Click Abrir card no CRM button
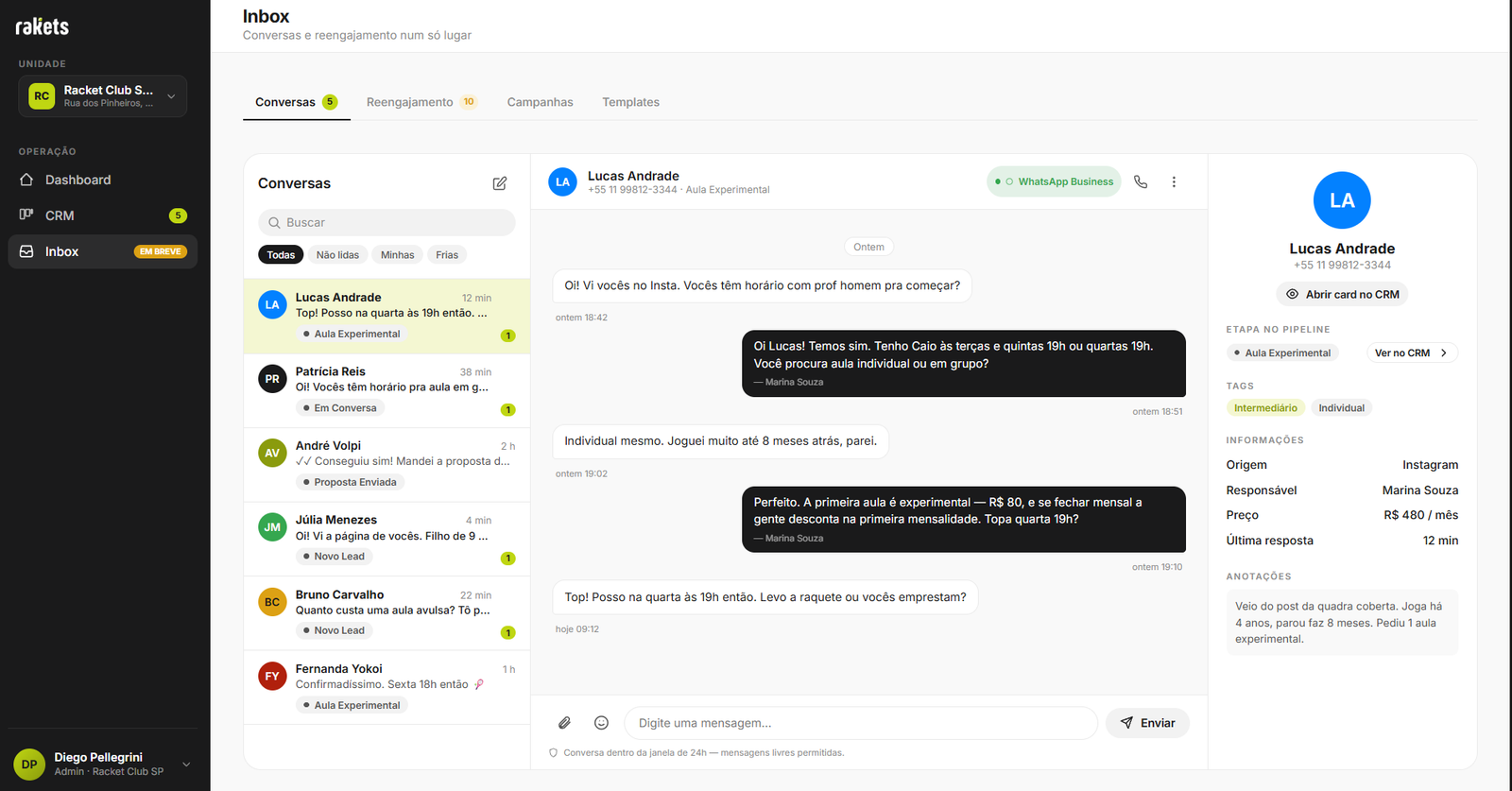 point(1342,294)
